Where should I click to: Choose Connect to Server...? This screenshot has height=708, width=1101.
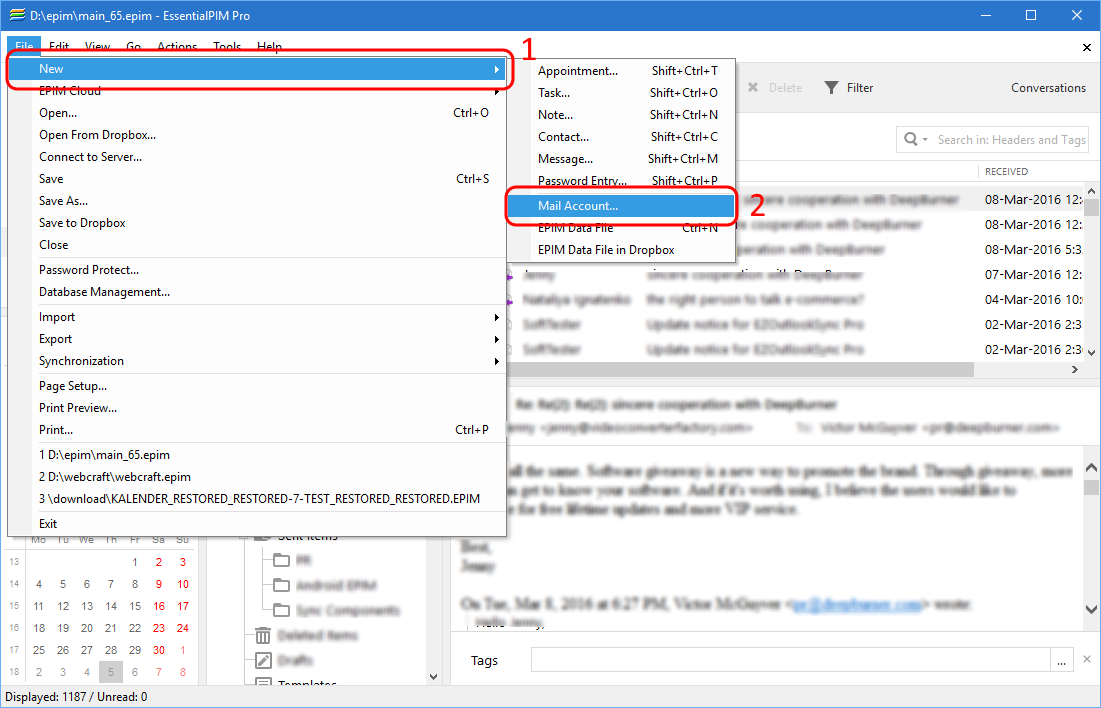257,157
